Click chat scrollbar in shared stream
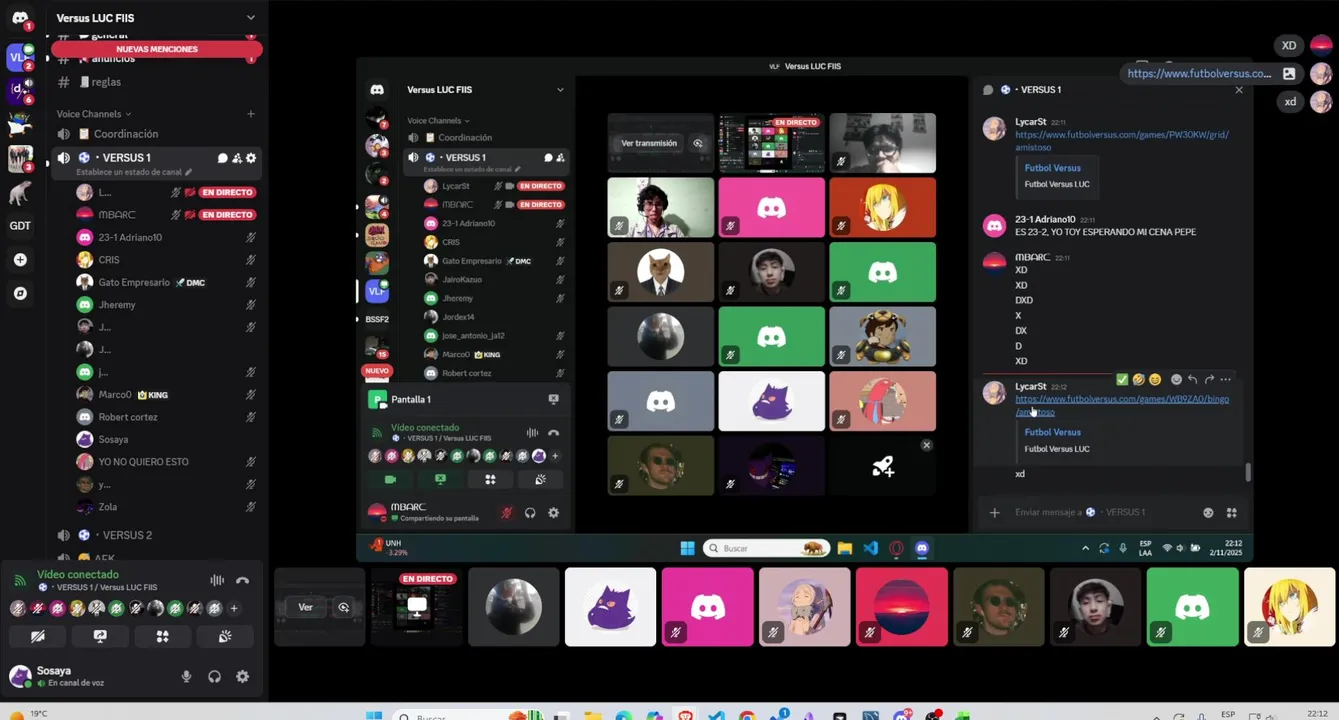 coord(1248,471)
